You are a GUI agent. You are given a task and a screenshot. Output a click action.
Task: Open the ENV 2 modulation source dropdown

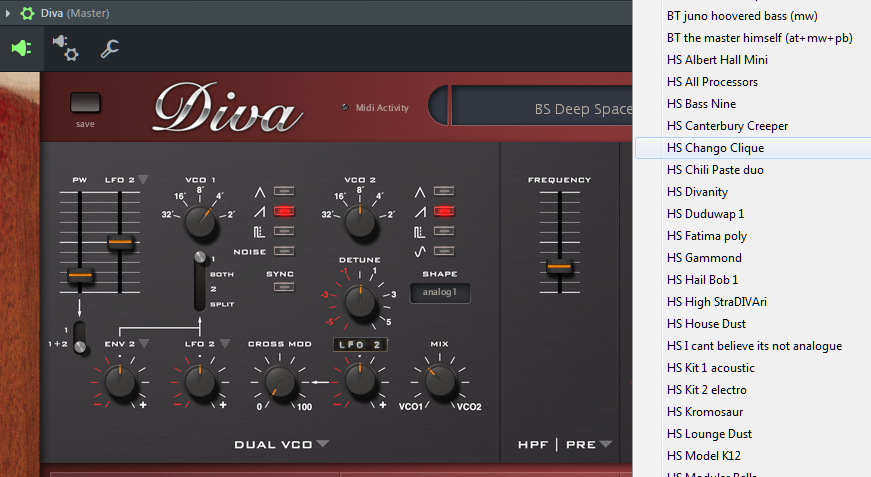(x=144, y=344)
